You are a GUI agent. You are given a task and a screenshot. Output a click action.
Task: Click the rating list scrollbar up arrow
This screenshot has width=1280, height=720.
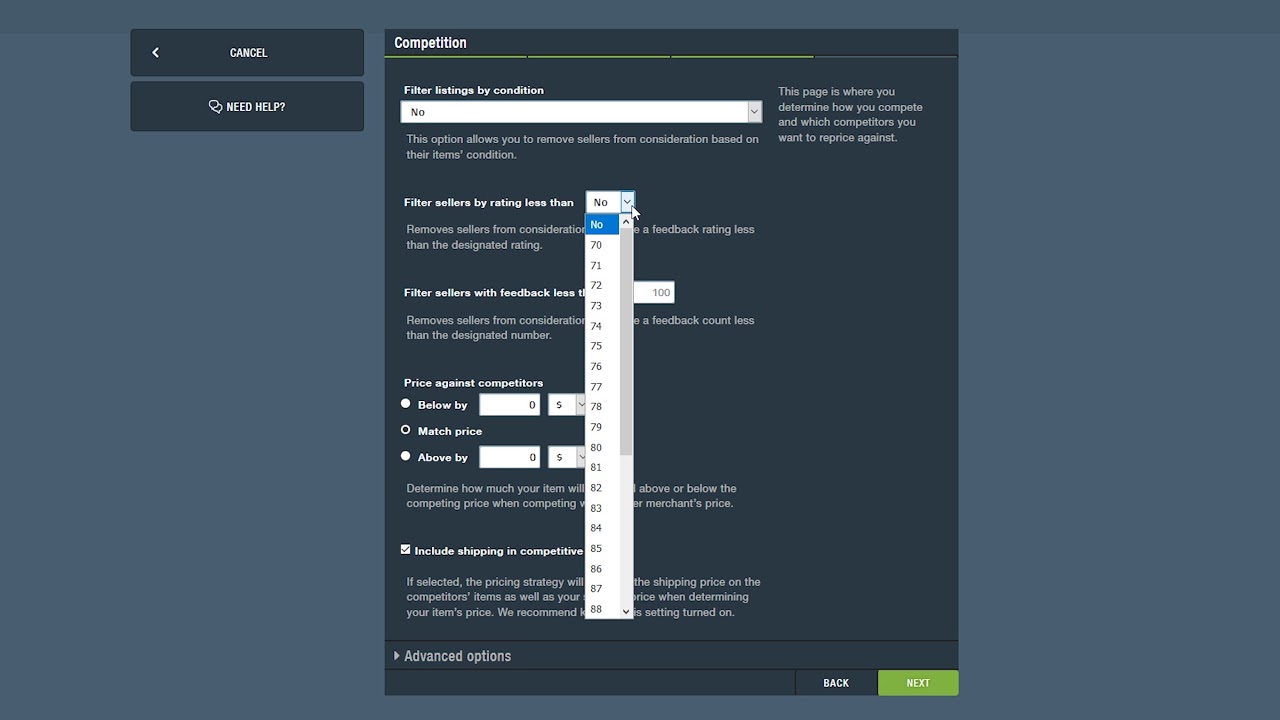click(626, 220)
